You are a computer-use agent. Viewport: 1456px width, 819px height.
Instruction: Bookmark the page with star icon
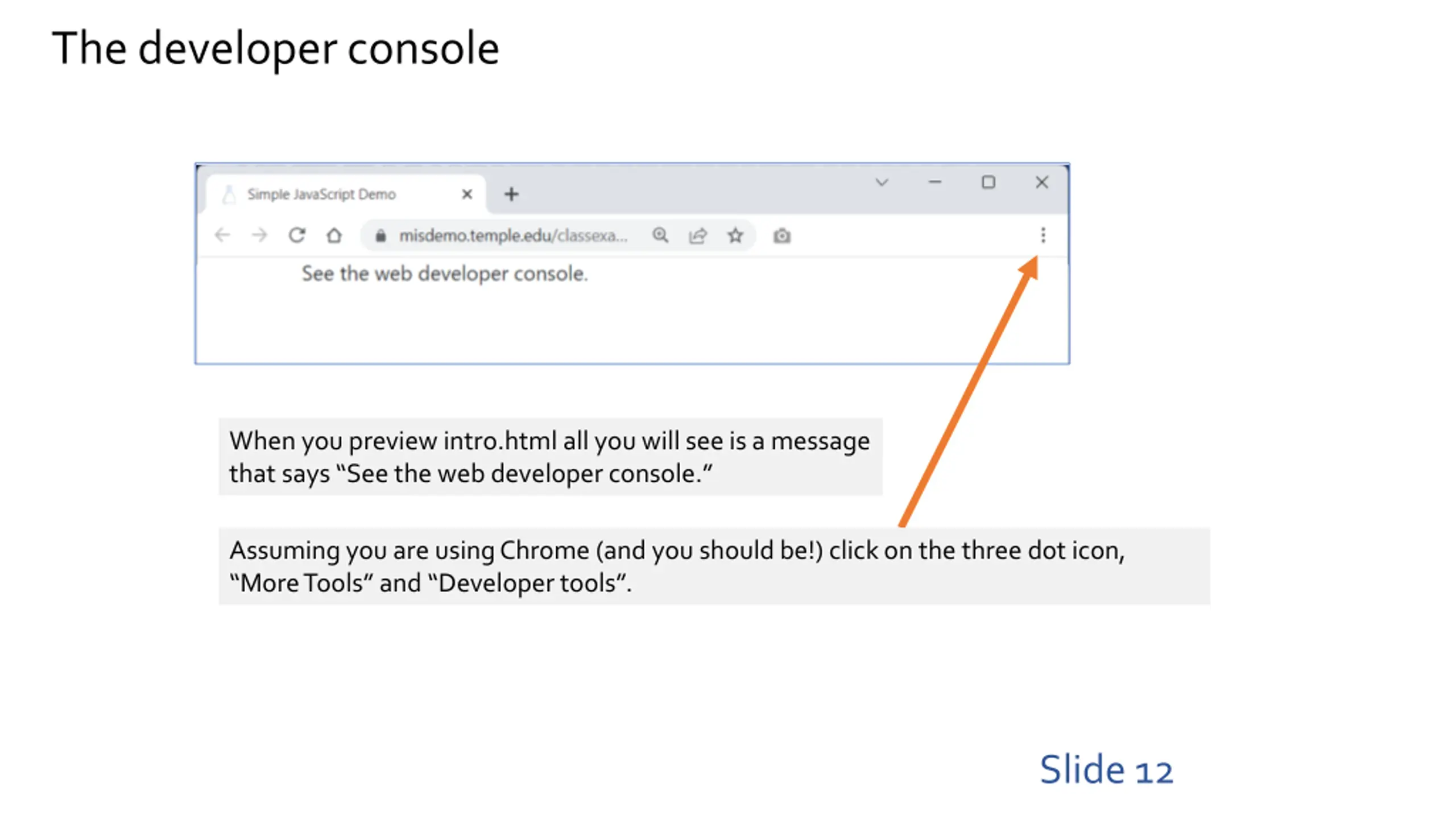pos(735,235)
